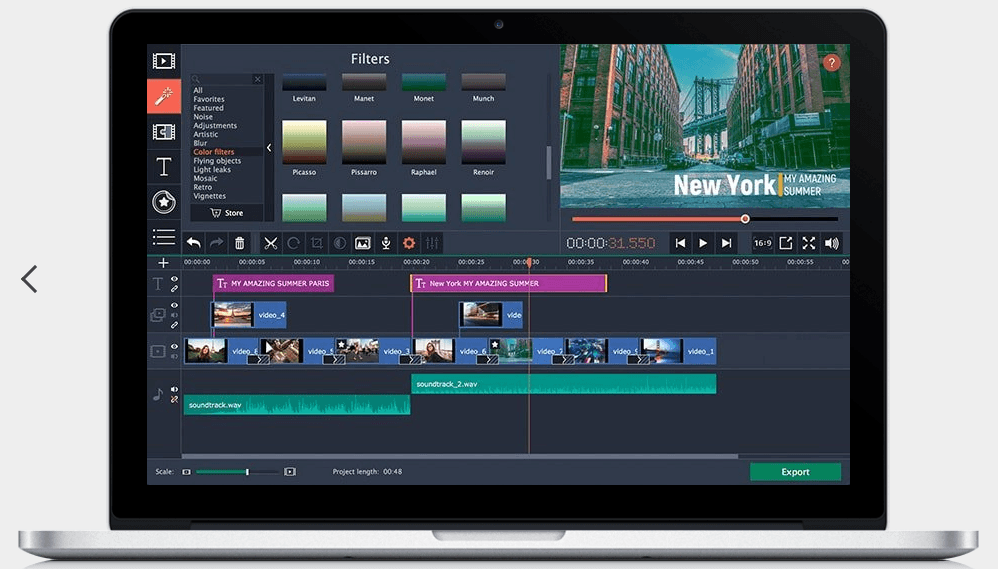This screenshot has height=569, width=998.
Task: Click the filters list vertical scrollbar
Action: pos(549,162)
